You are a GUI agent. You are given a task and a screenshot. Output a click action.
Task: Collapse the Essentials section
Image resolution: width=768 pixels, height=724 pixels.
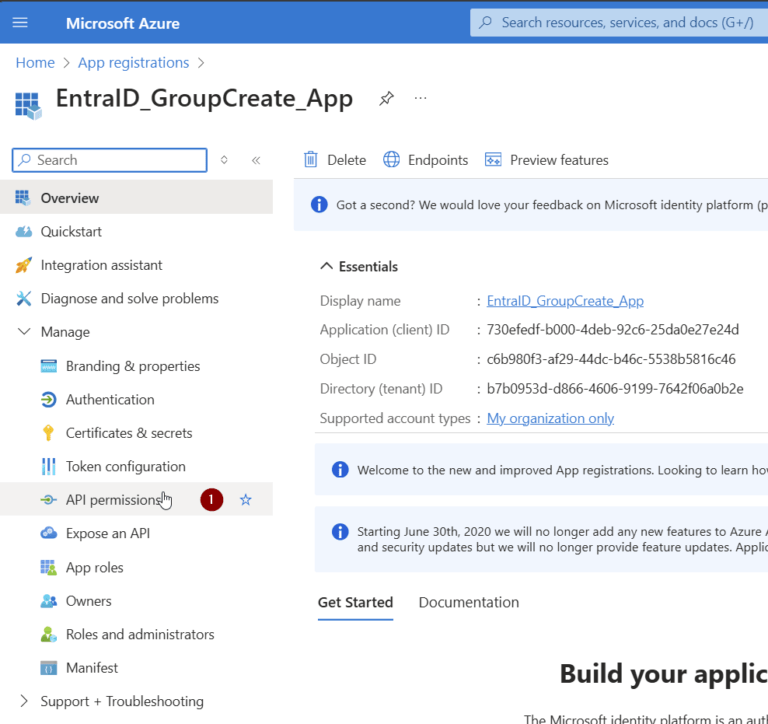[326, 267]
